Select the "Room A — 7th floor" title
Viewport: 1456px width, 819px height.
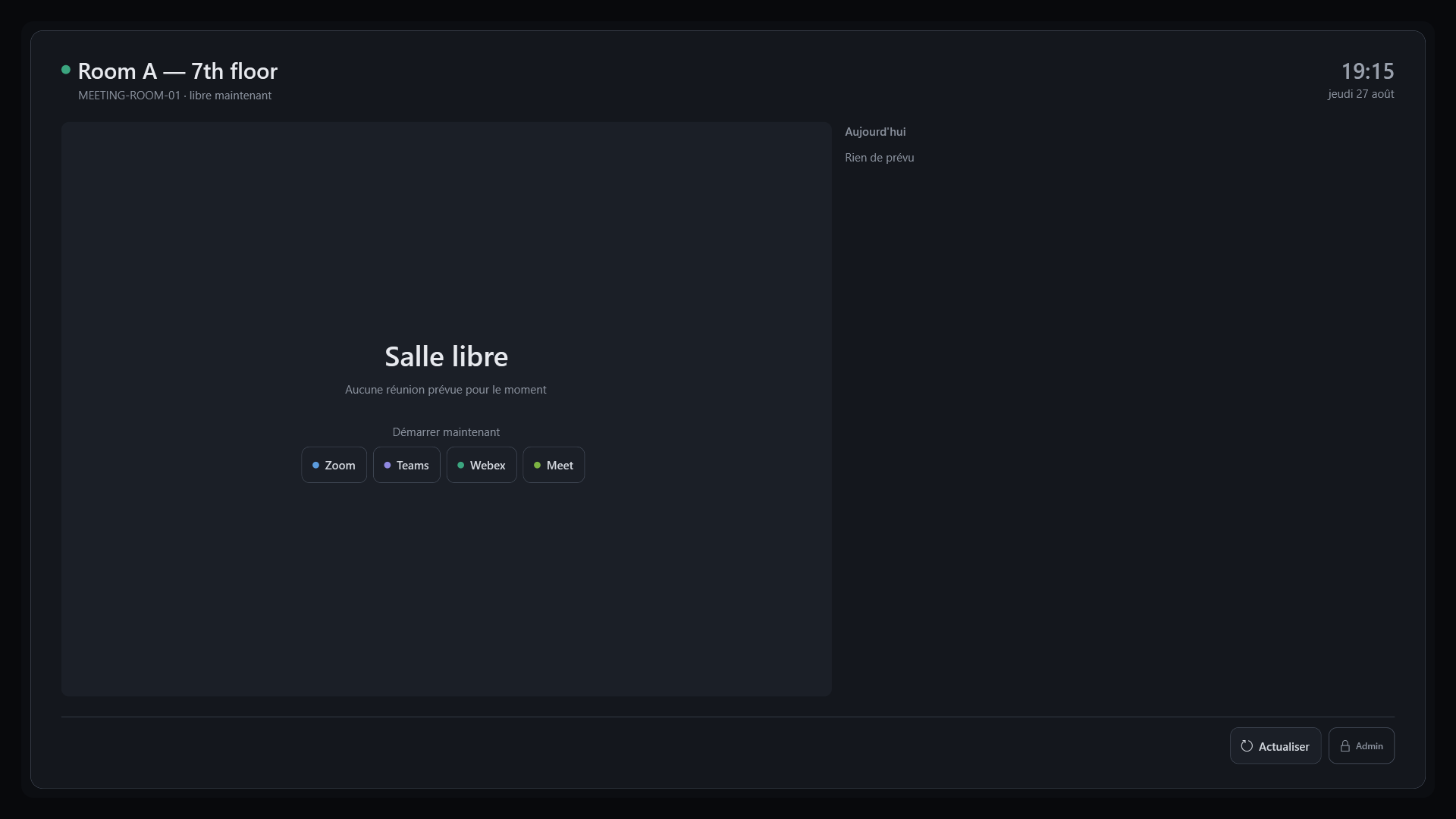[x=177, y=71]
